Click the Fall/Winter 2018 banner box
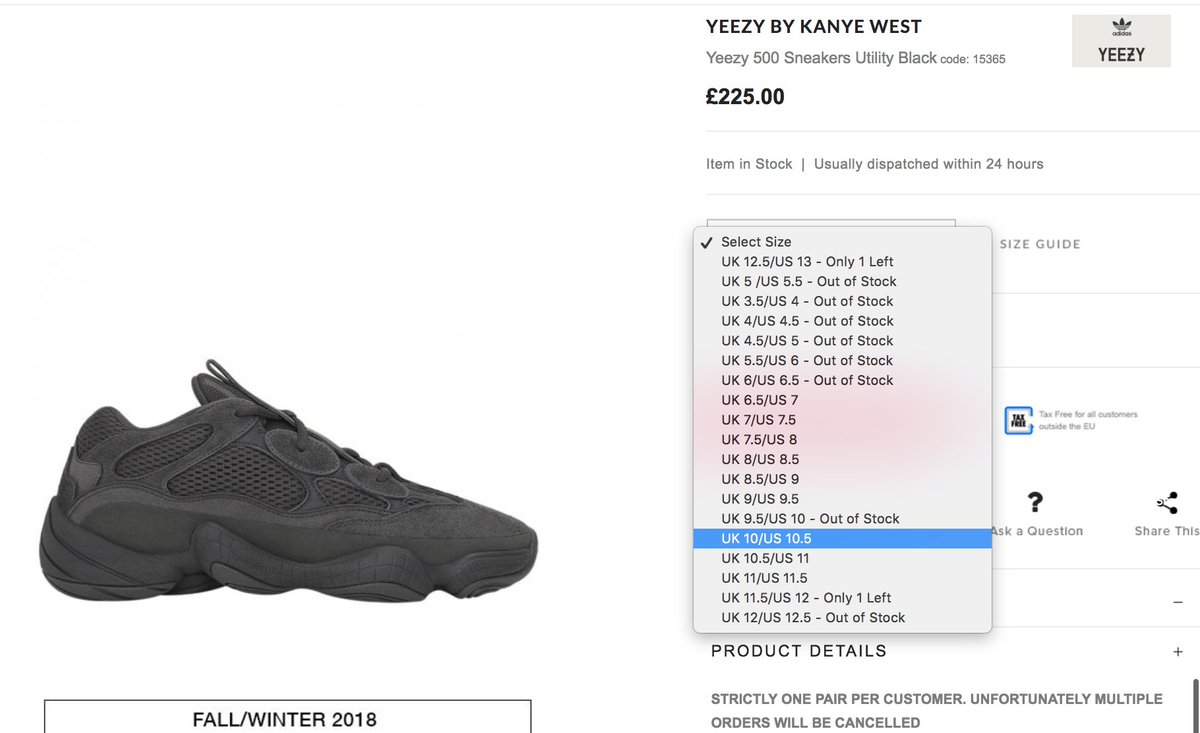This screenshot has height=733, width=1200. 287,717
